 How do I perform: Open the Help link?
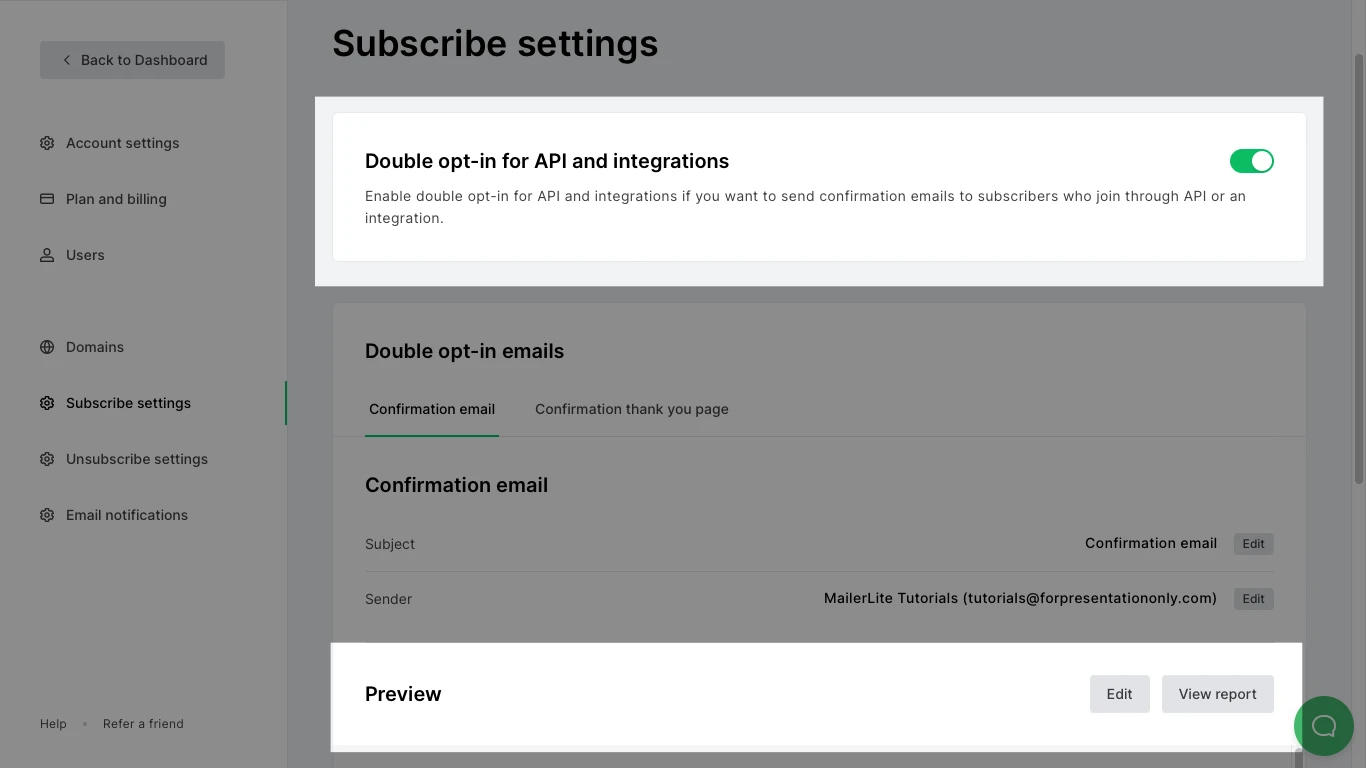coord(53,724)
